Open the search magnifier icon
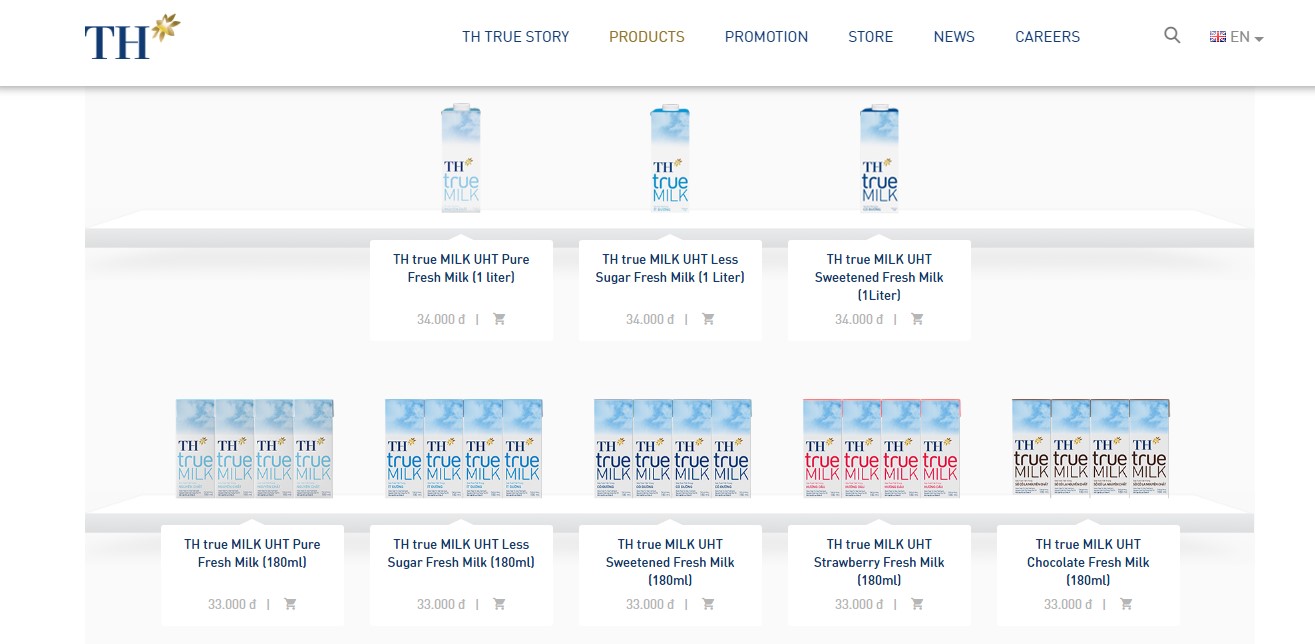1315x644 pixels. (1173, 35)
